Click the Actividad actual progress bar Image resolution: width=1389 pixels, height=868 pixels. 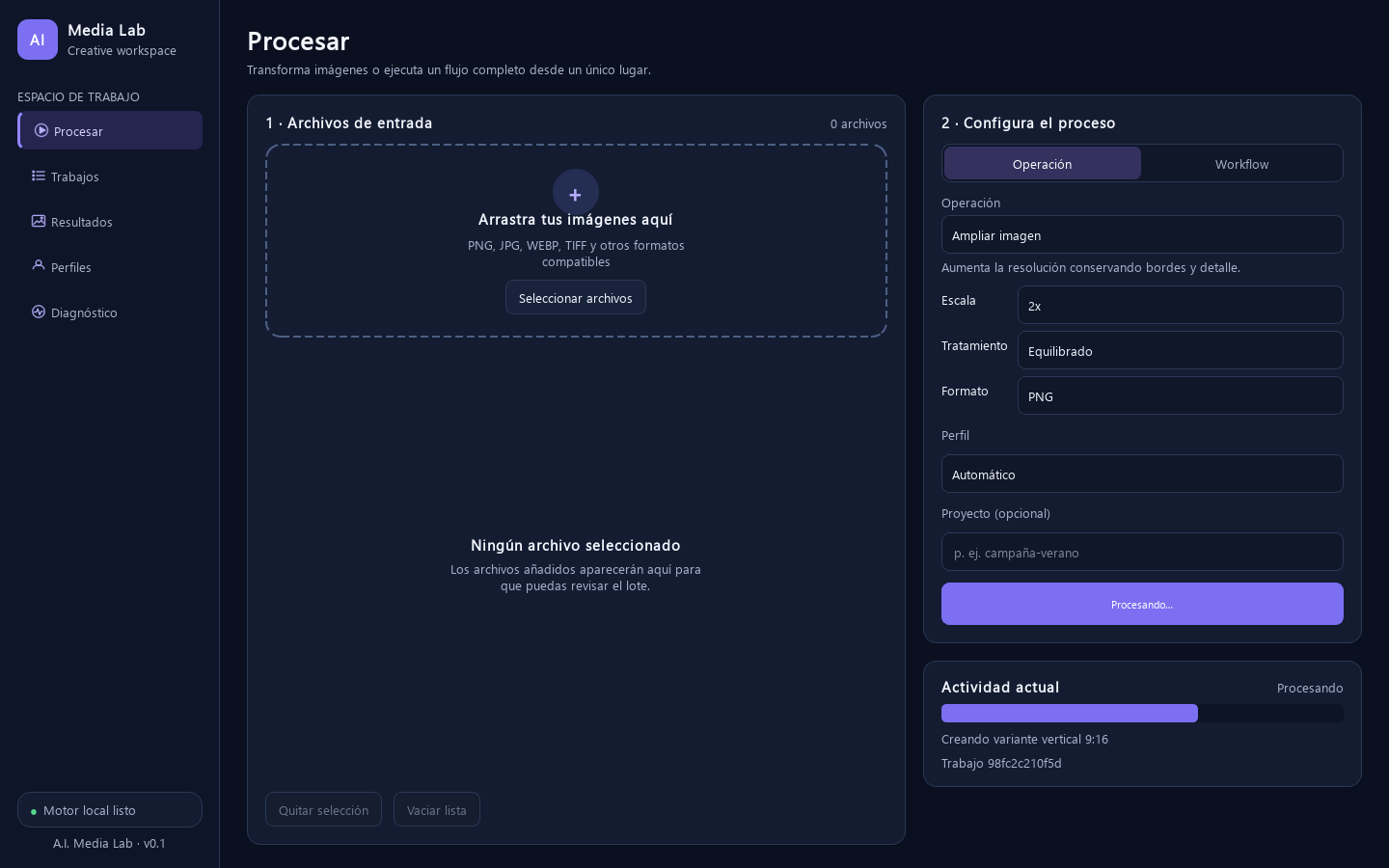coord(1142,713)
